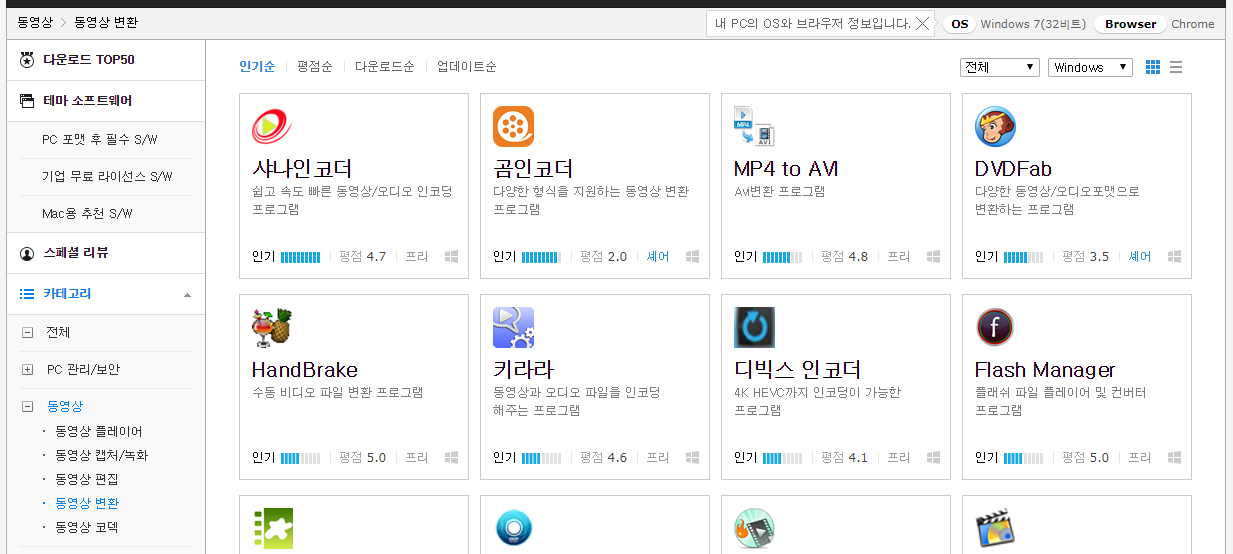
Task: Click Windows logo on DVDFab card
Action: point(1175,257)
